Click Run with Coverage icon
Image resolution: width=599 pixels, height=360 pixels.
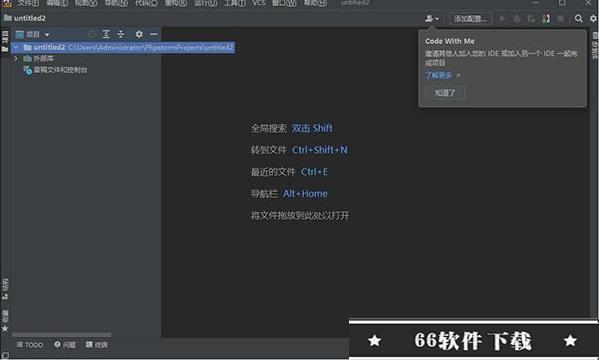pyautogui.click(x=531, y=18)
